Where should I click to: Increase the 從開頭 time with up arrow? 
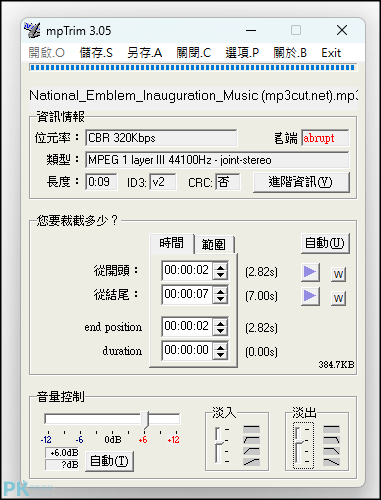[220, 266]
